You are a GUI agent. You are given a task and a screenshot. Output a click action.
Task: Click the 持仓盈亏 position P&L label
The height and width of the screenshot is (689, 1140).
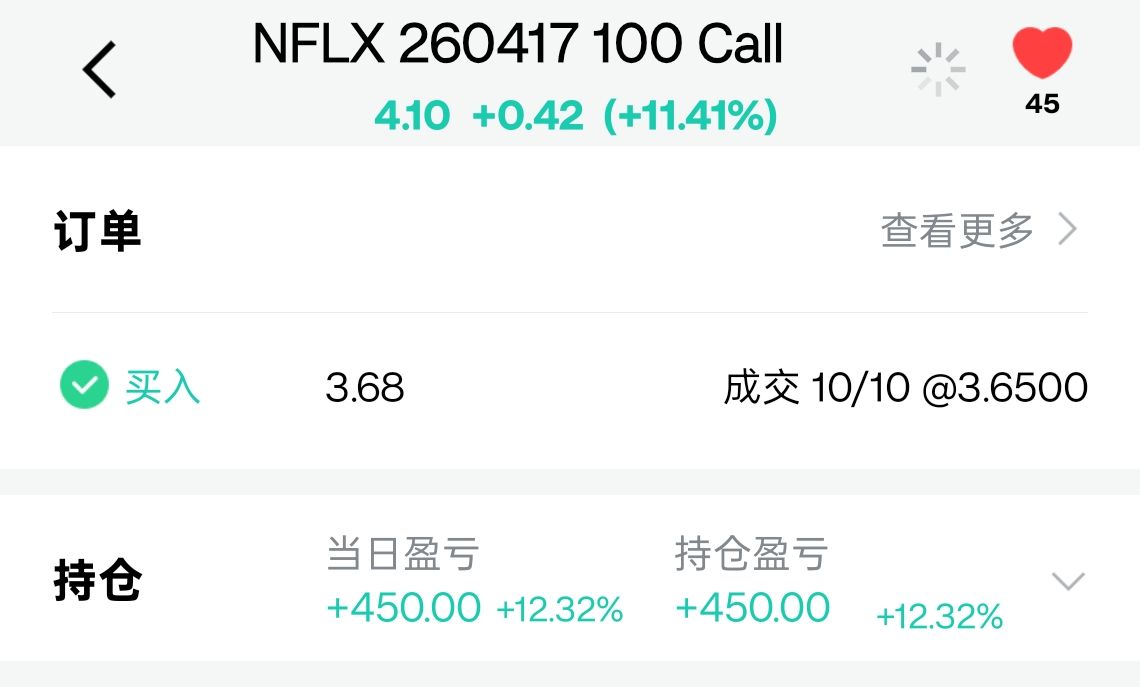(751, 554)
